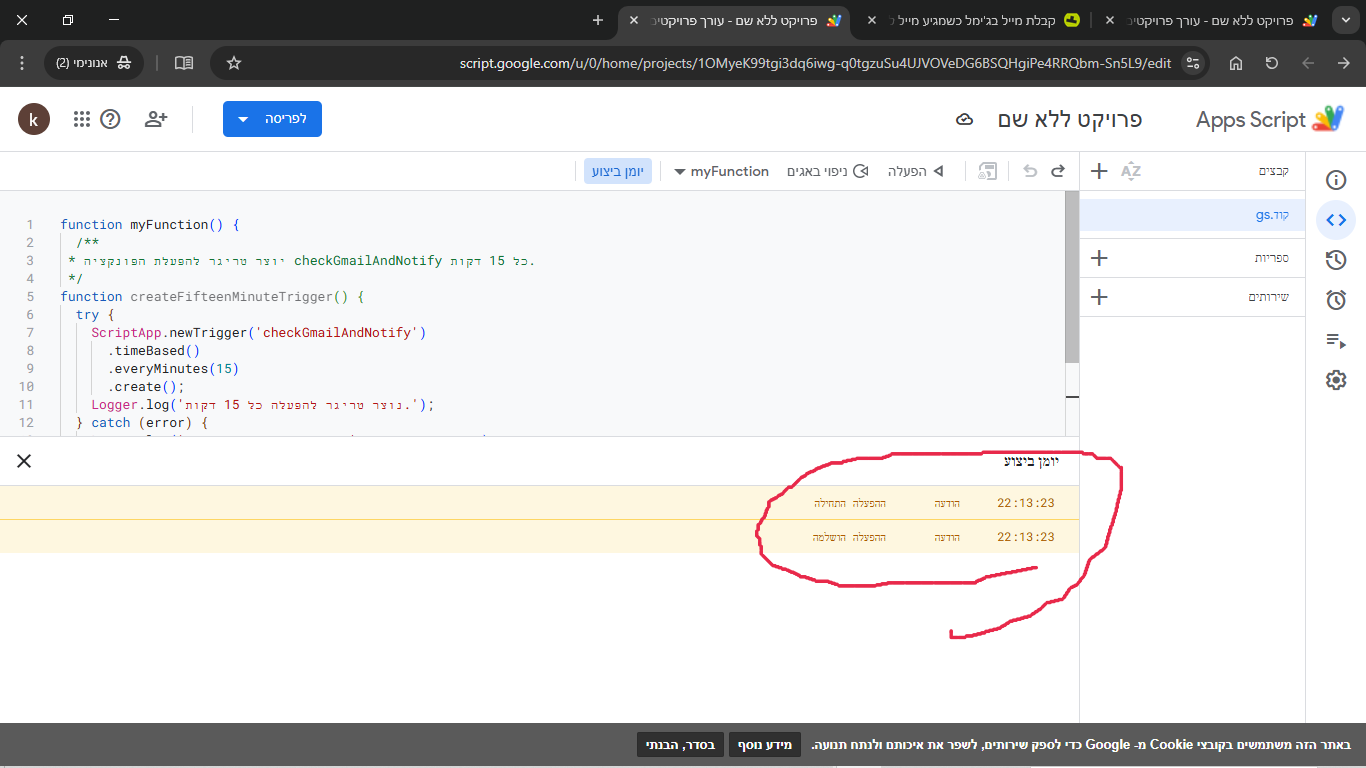1366x768 pixels.
Task: Add a library with the plus beside ספריות
Action: click(x=1099, y=258)
